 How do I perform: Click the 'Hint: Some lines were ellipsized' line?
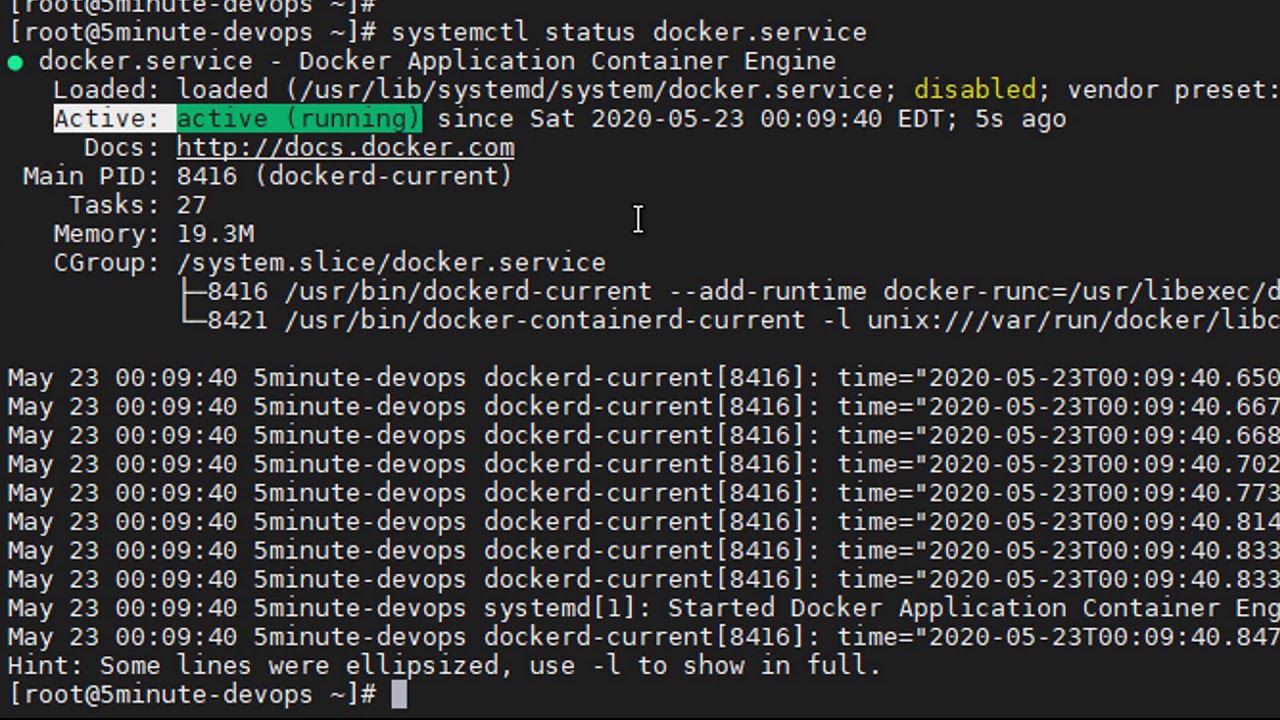click(x=444, y=666)
